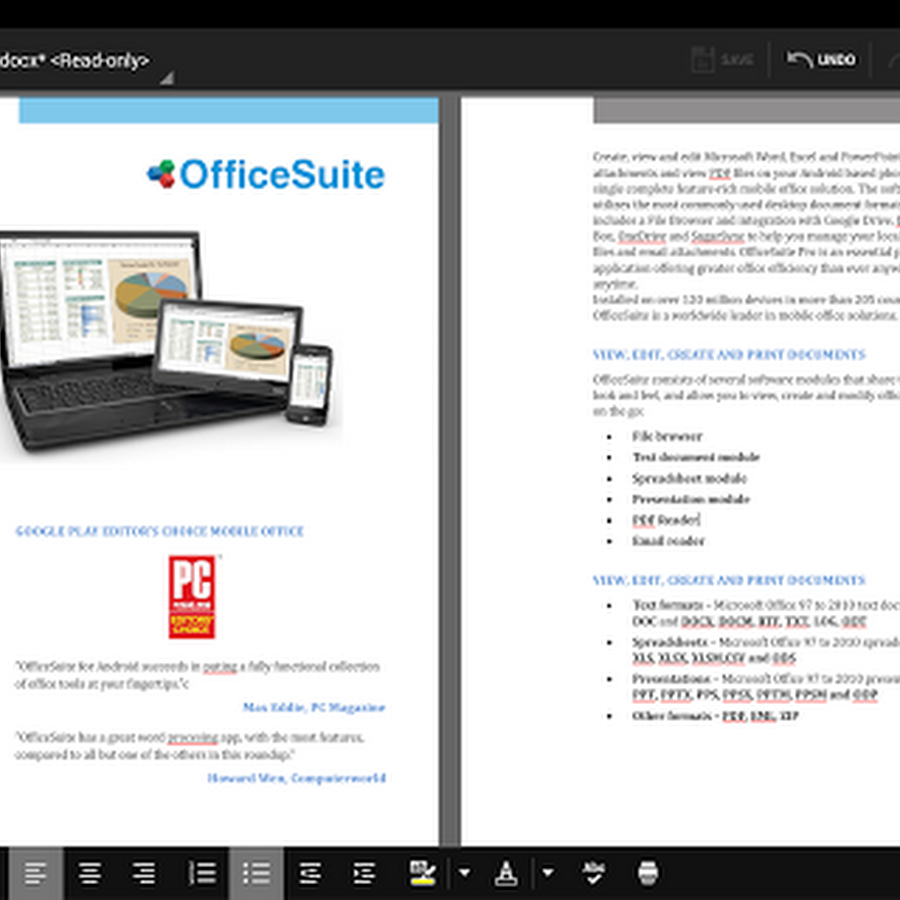Image resolution: width=900 pixels, height=900 pixels.
Task: Run the spell check tool
Action: pyautogui.click(x=593, y=874)
